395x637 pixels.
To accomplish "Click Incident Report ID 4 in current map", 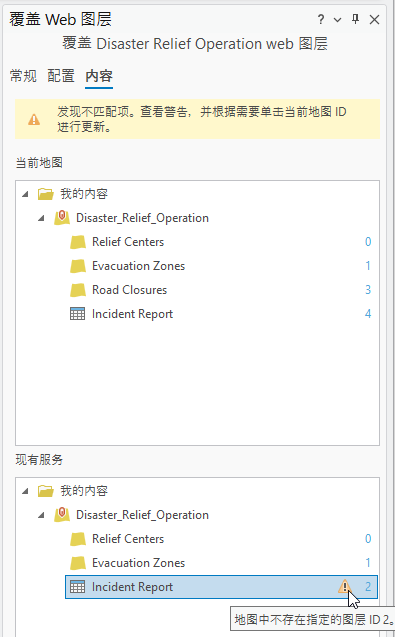I will 368,314.
